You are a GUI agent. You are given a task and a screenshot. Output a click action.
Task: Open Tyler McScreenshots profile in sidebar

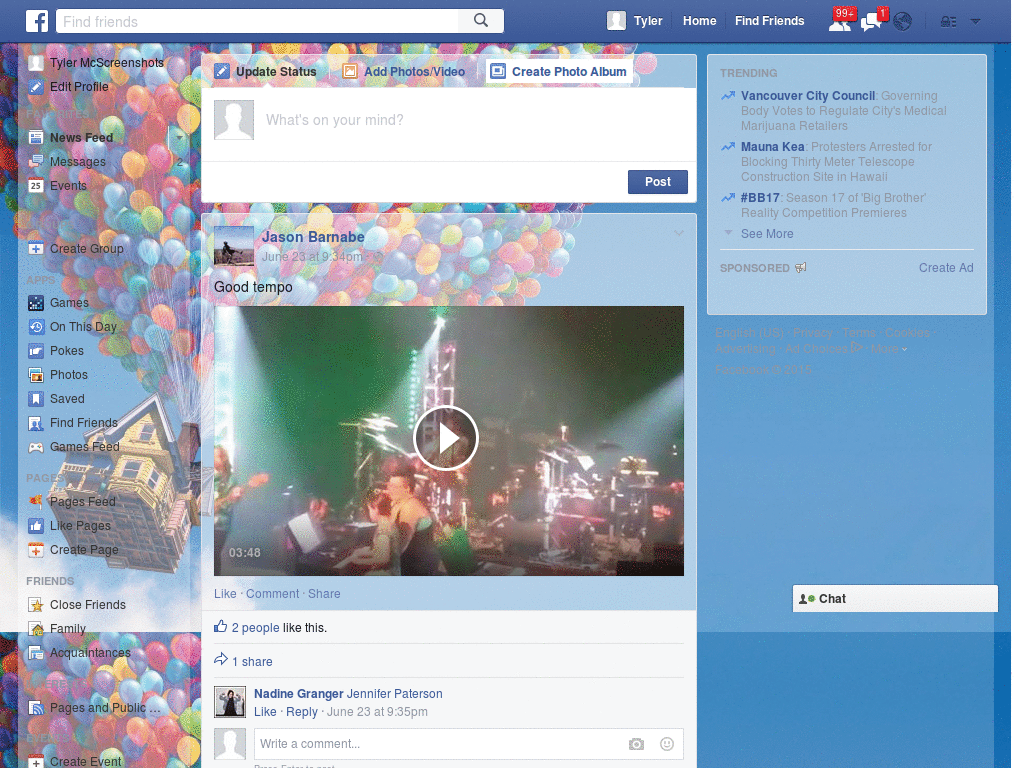click(x=106, y=63)
